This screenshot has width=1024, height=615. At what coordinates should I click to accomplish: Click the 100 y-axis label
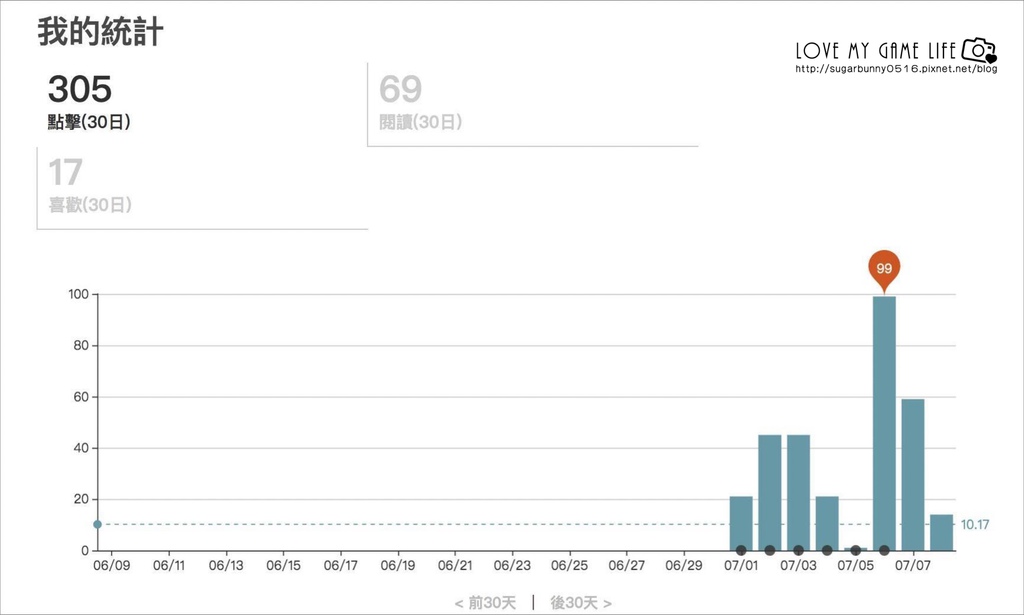click(78, 294)
